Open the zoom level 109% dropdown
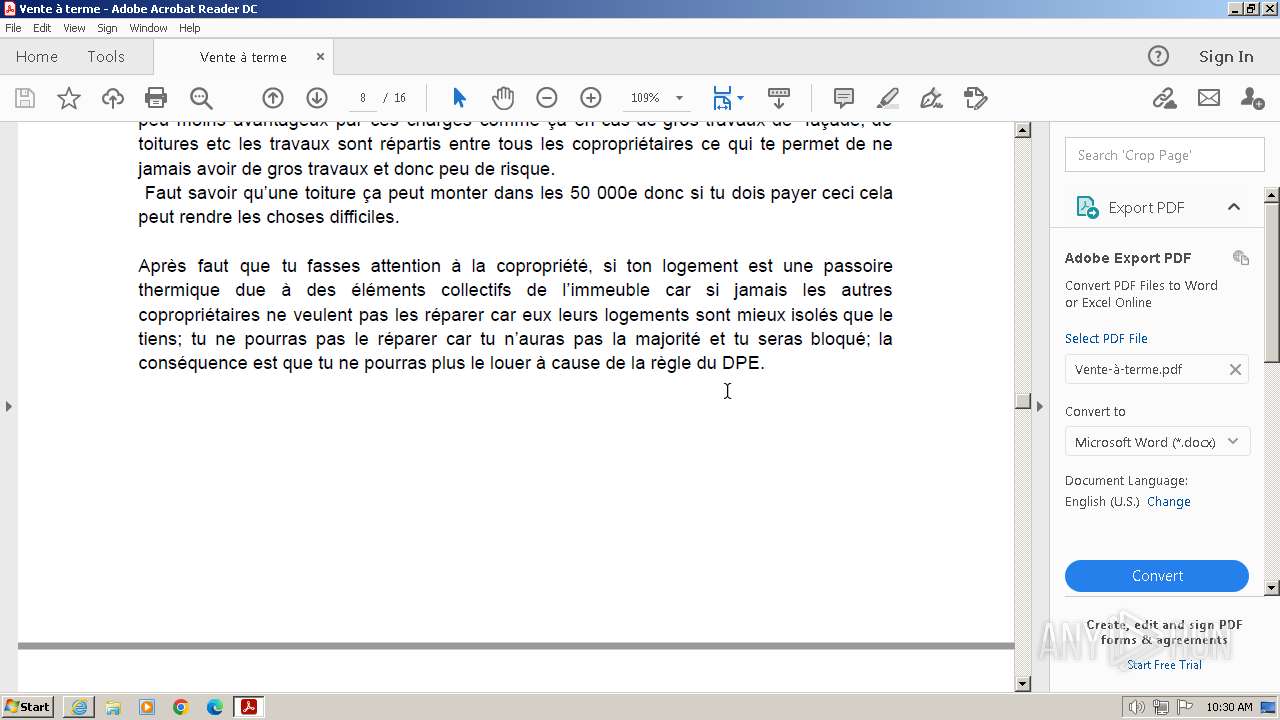This screenshot has width=1280, height=720. (679, 98)
